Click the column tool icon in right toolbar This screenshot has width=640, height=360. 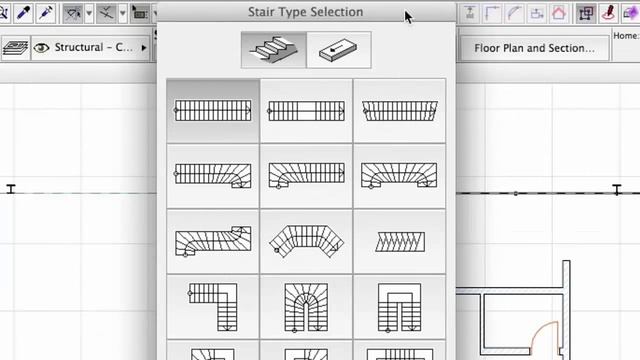tap(470, 13)
